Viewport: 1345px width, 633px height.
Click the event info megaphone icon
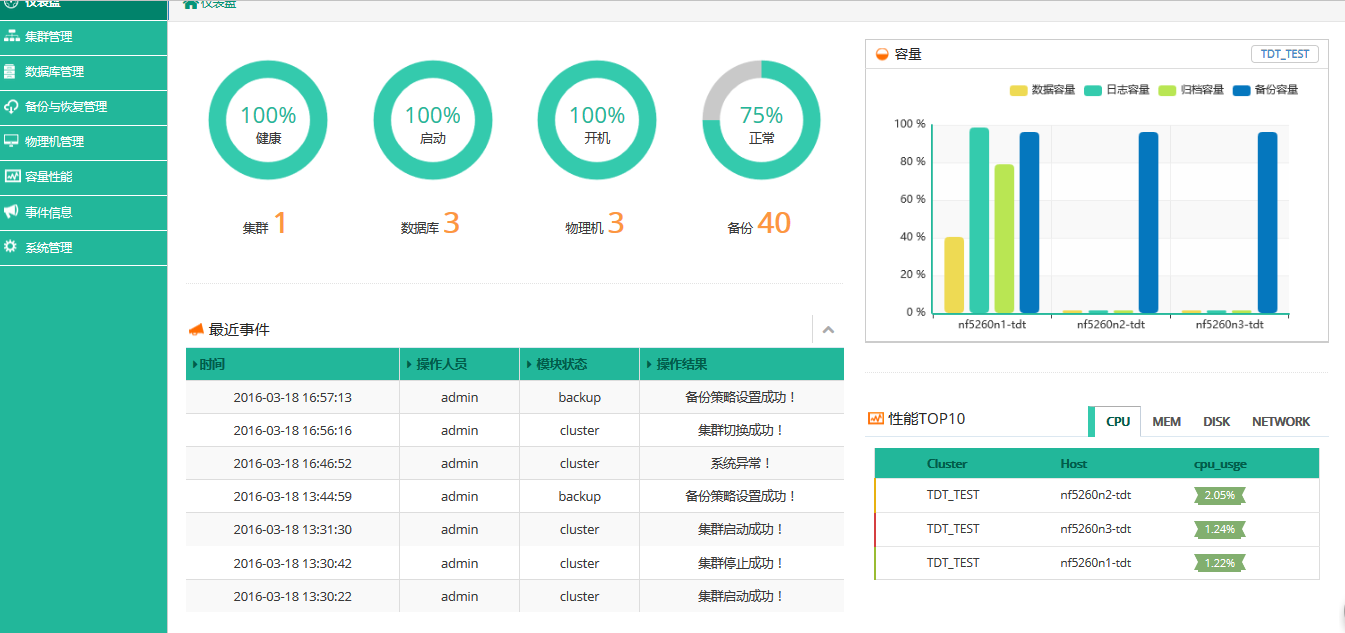[11, 211]
